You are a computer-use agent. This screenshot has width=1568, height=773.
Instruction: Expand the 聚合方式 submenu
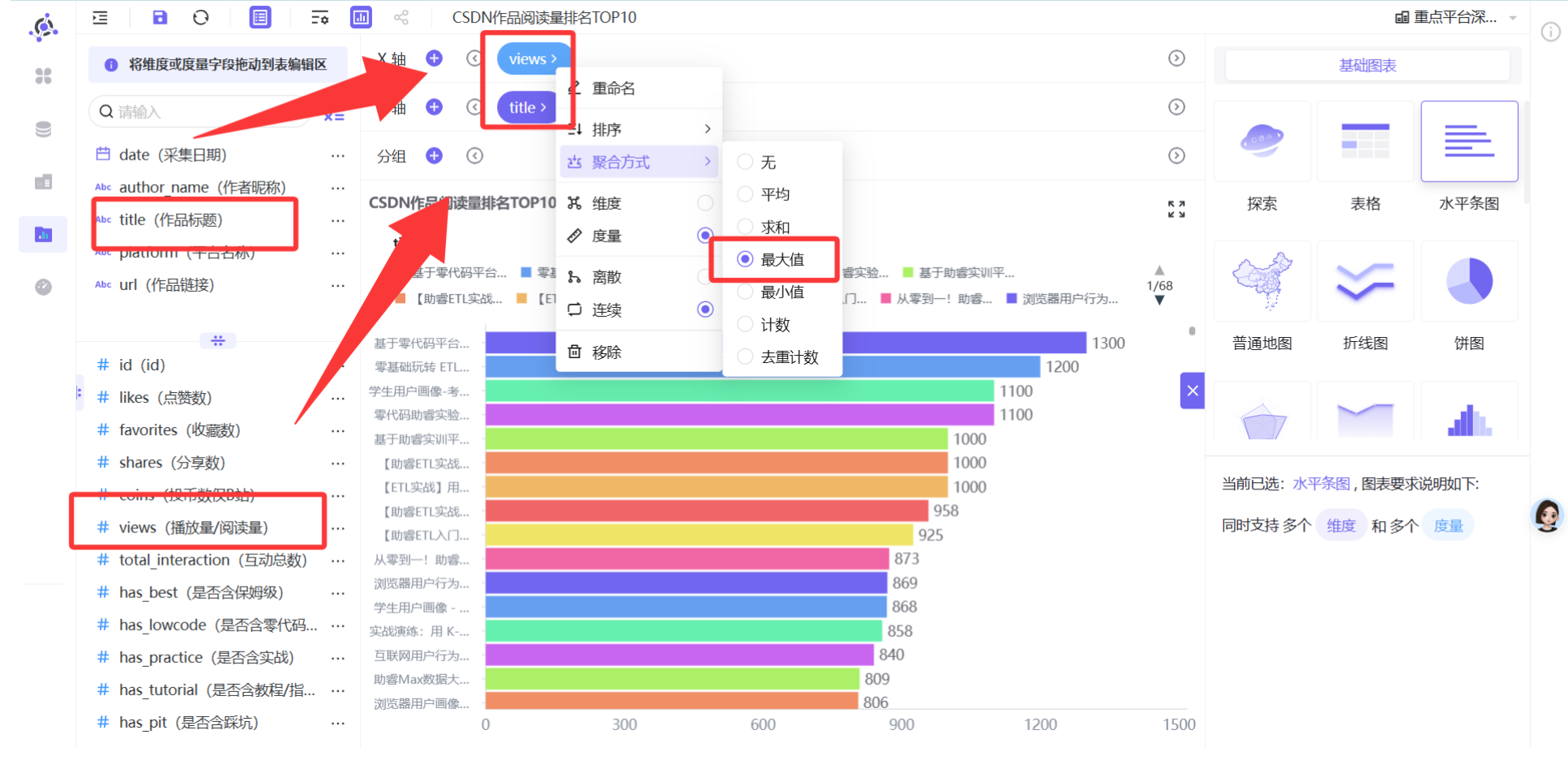point(639,162)
